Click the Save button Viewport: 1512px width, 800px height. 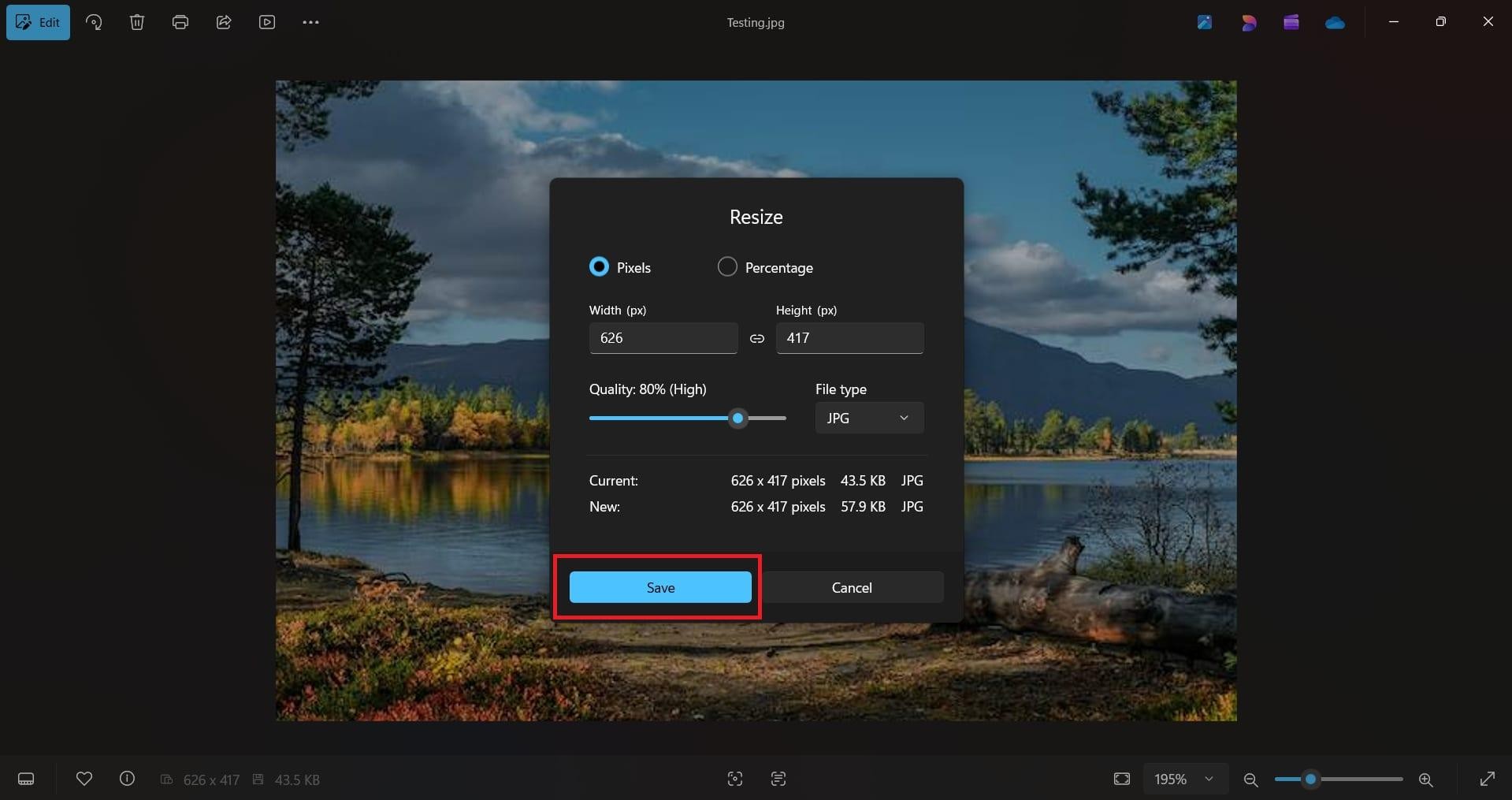tap(660, 587)
